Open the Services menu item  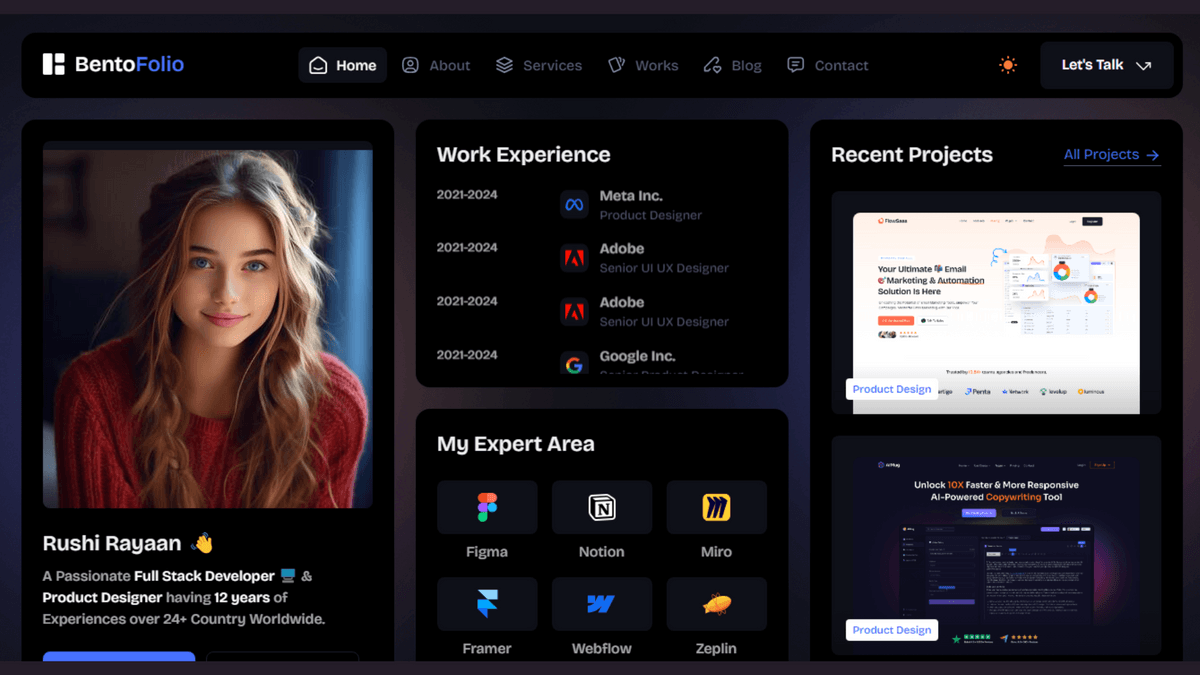[539, 65]
